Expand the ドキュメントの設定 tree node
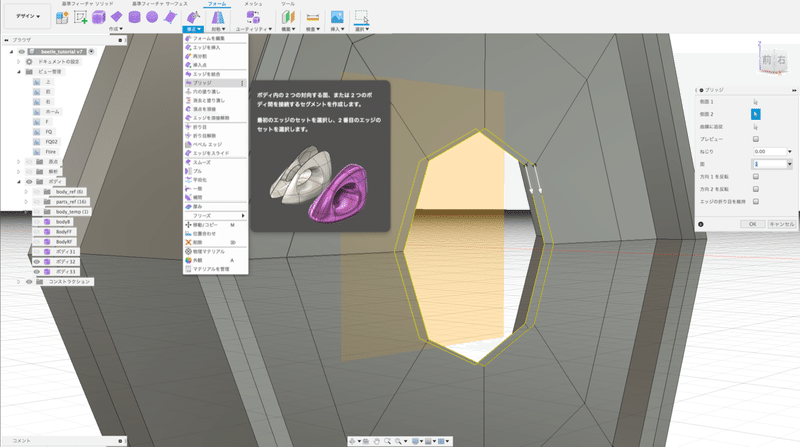The width and height of the screenshot is (800, 447). [x=19, y=62]
